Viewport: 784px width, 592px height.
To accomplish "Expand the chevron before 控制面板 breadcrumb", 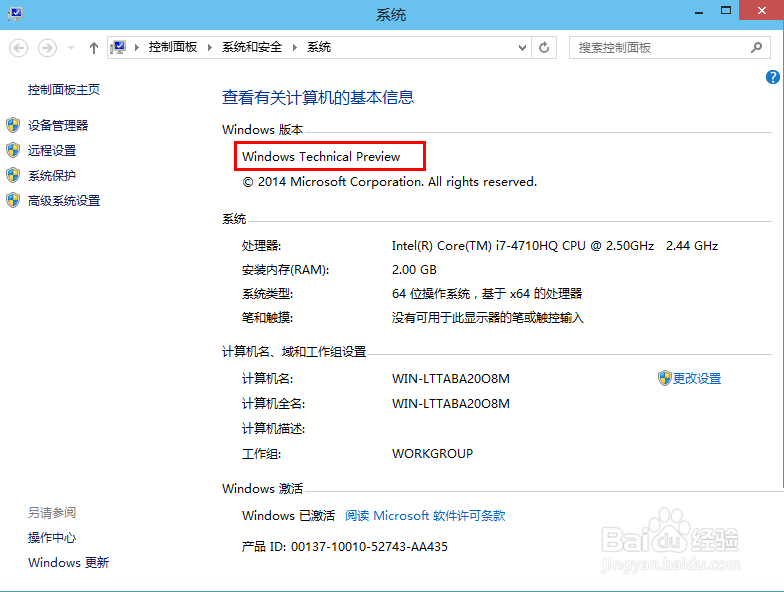I will (x=136, y=48).
